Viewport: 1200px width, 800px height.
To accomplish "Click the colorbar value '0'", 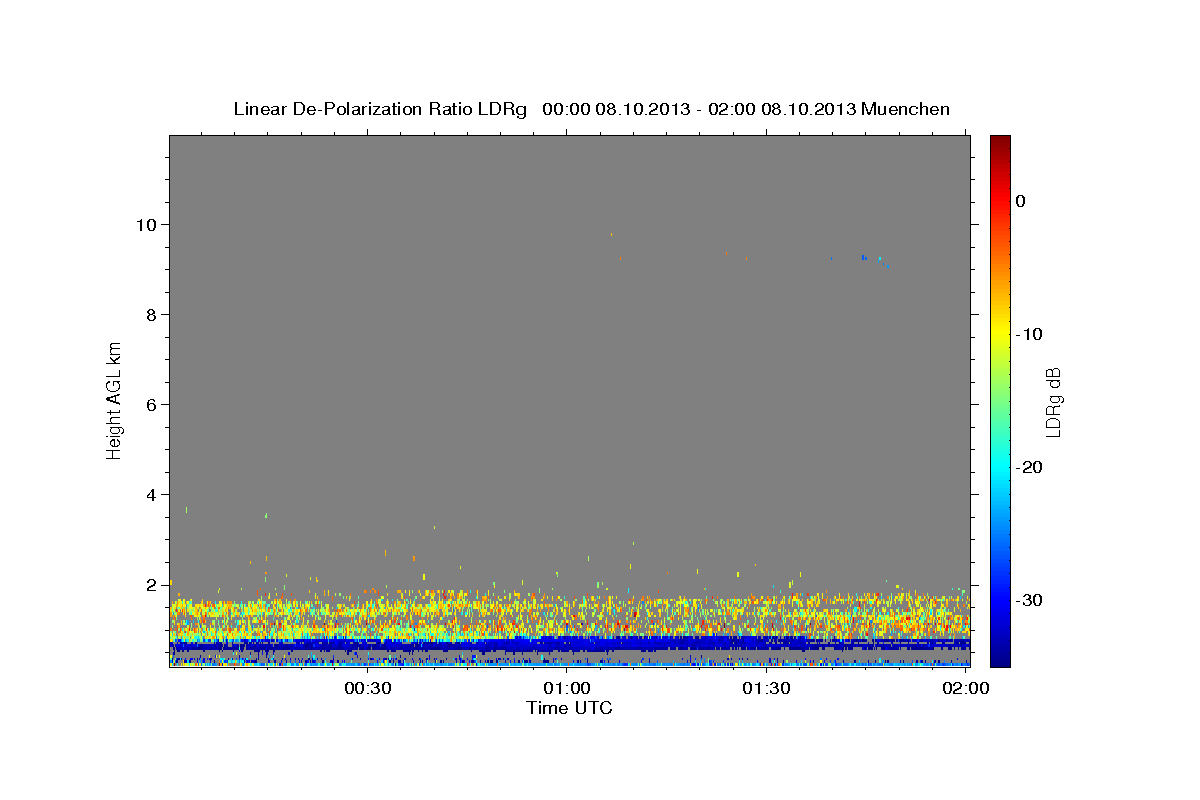I will pyautogui.click(x=1021, y=201).
